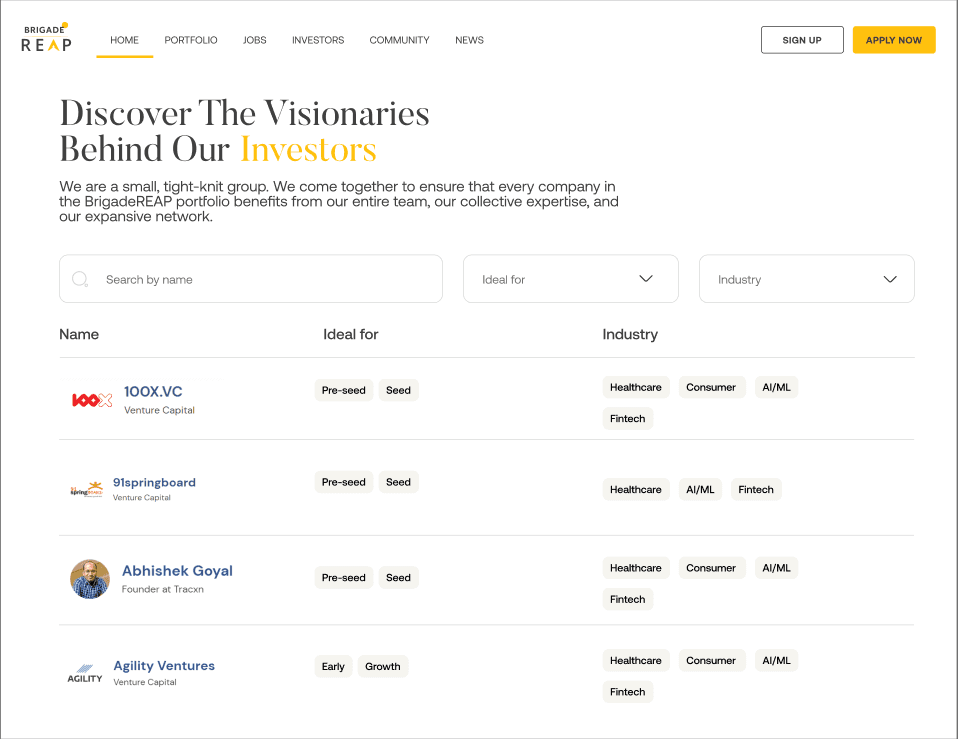Click the Industry column header
The image size is (958, 739).
tap(630, 334)
